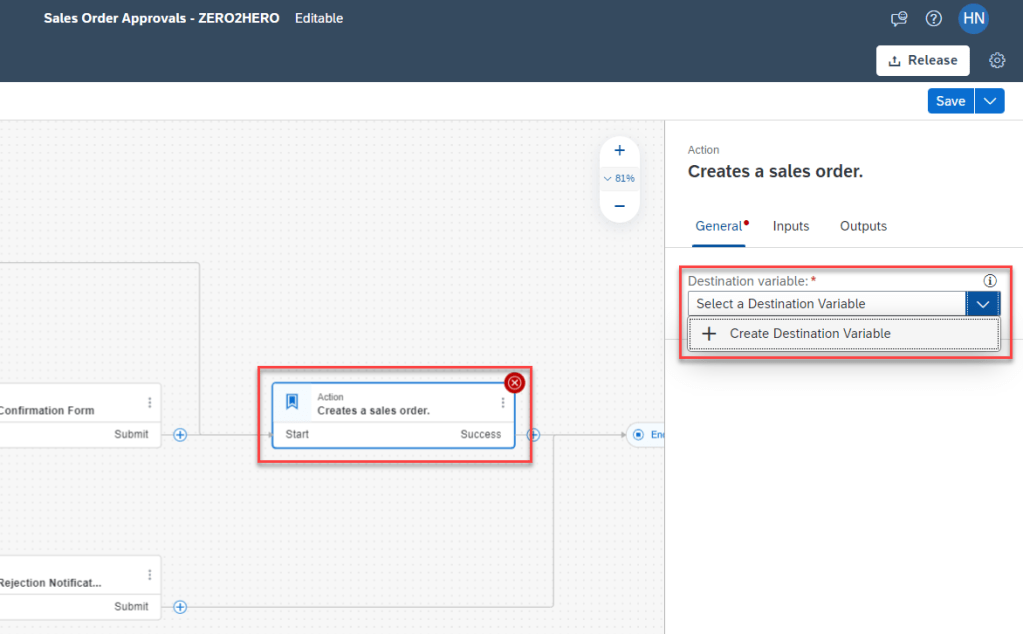Image resolution: width=1023 pixels, height=634 pixels.
Task: Open three-dot menu on Confirmation Form node
Action: pyautogui.click(x=150, y=403)
